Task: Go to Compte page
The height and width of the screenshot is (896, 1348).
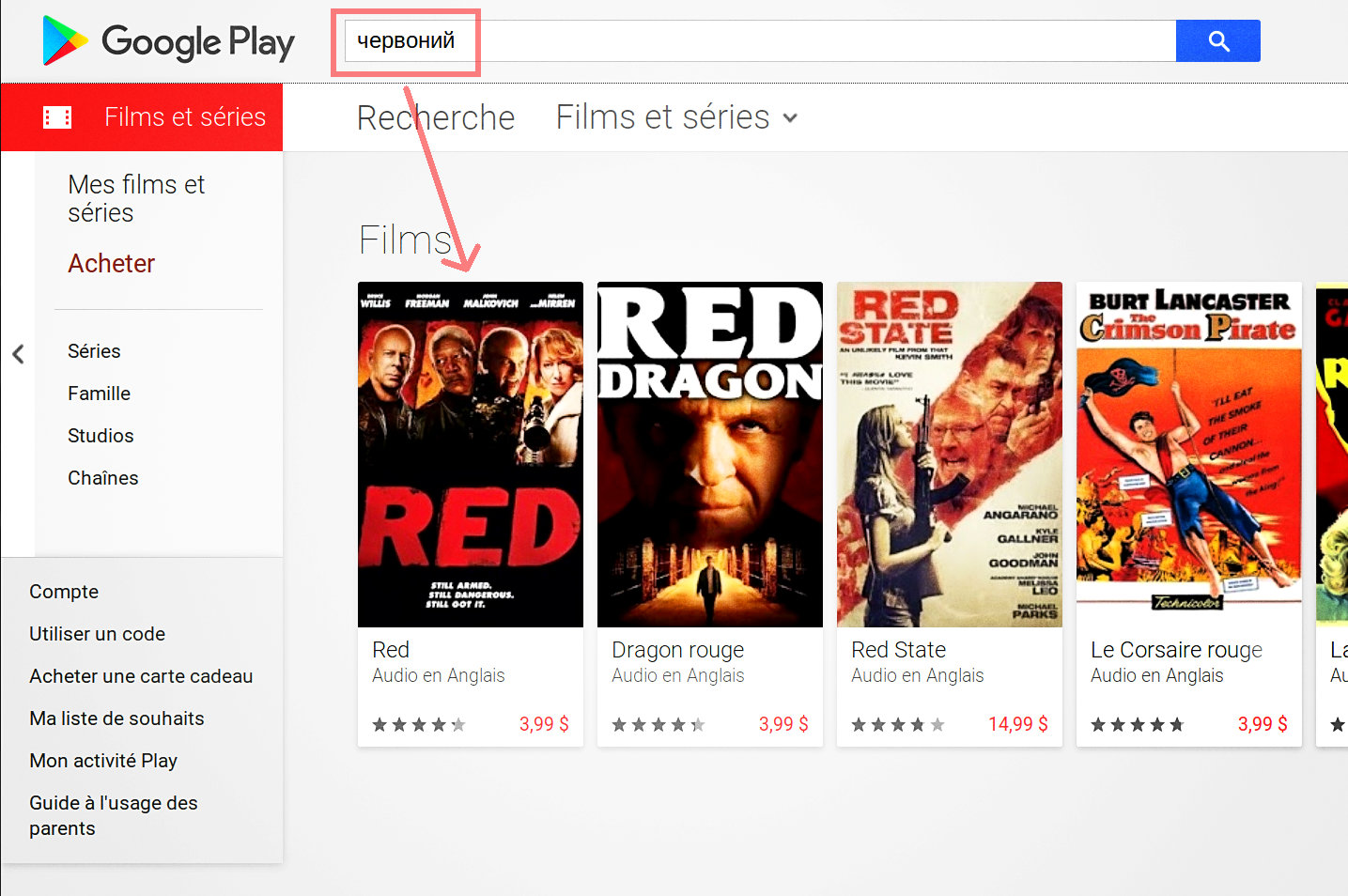Action: tap(64, 592)
